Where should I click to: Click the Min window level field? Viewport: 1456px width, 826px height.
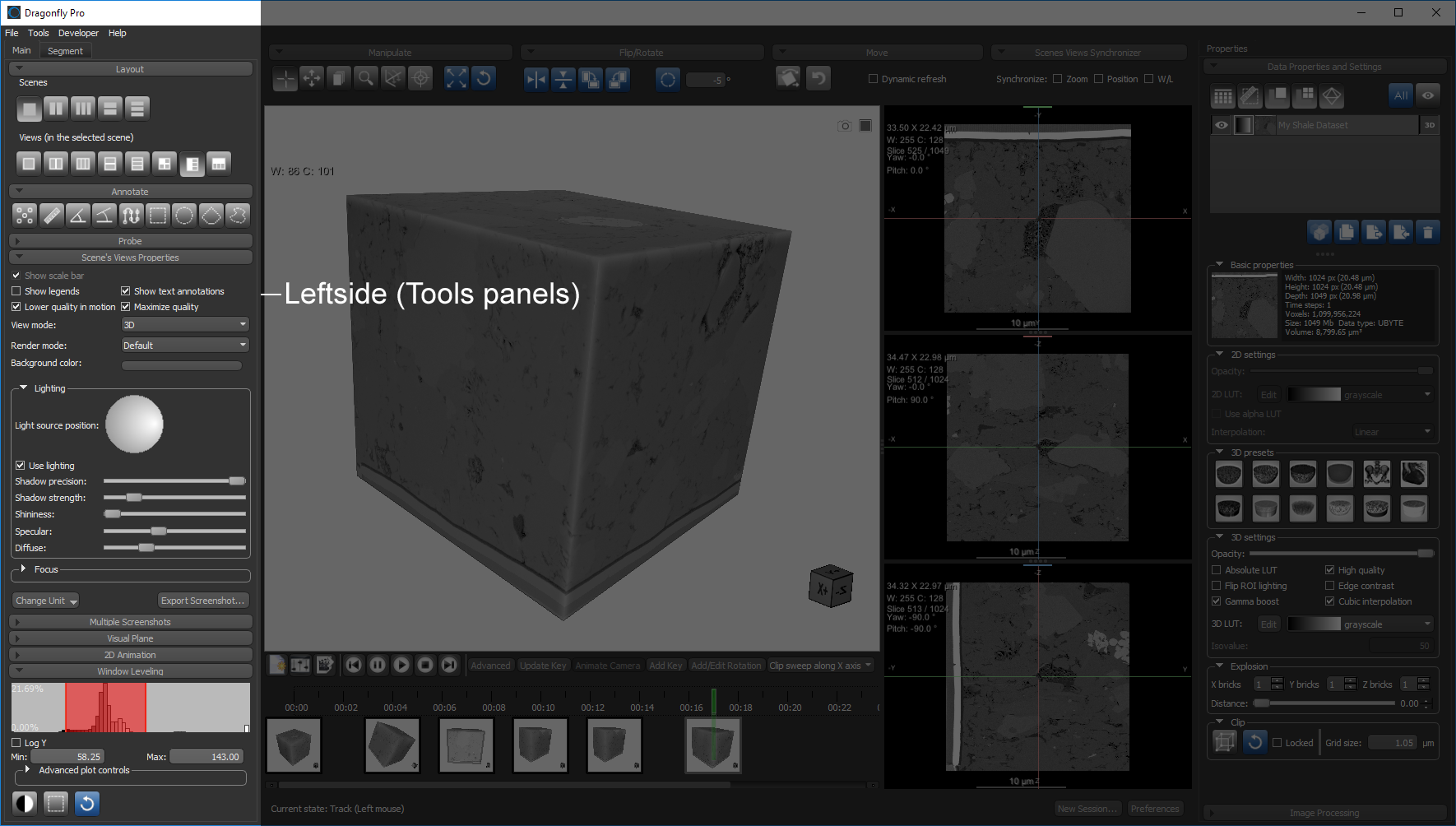(x=67, y=757)
